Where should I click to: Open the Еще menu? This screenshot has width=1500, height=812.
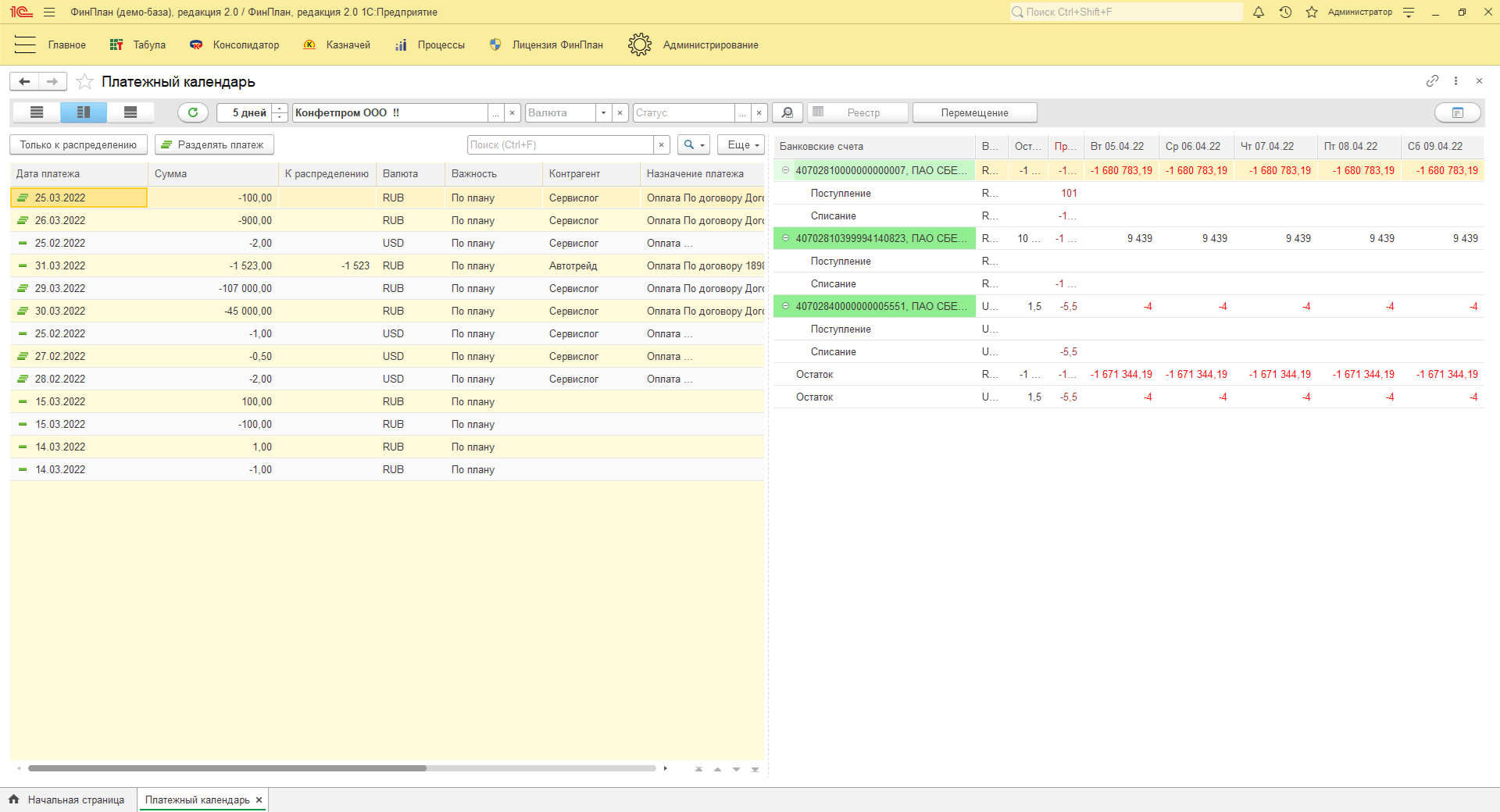tap(741, 144)
